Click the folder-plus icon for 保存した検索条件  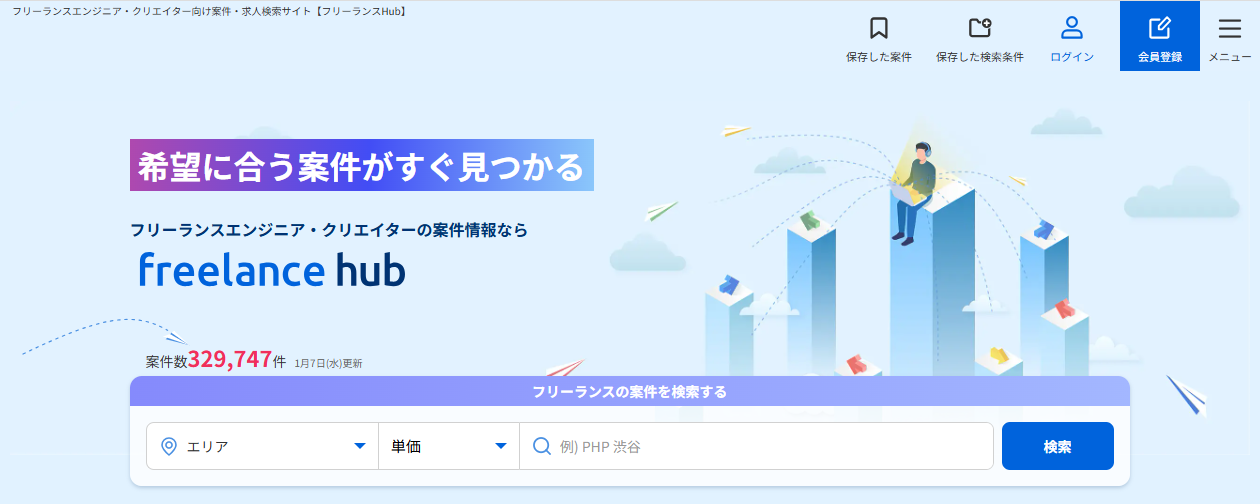979,28
